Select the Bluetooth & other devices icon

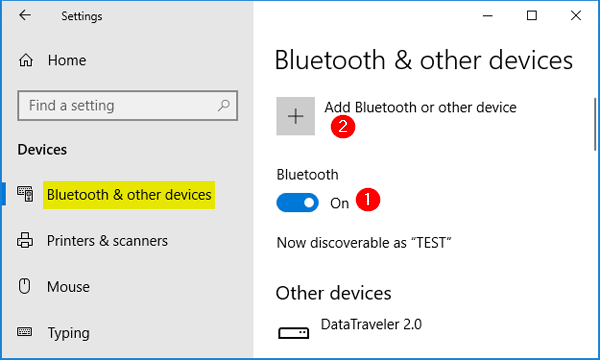pyautogui.click(x=25, y=194)
